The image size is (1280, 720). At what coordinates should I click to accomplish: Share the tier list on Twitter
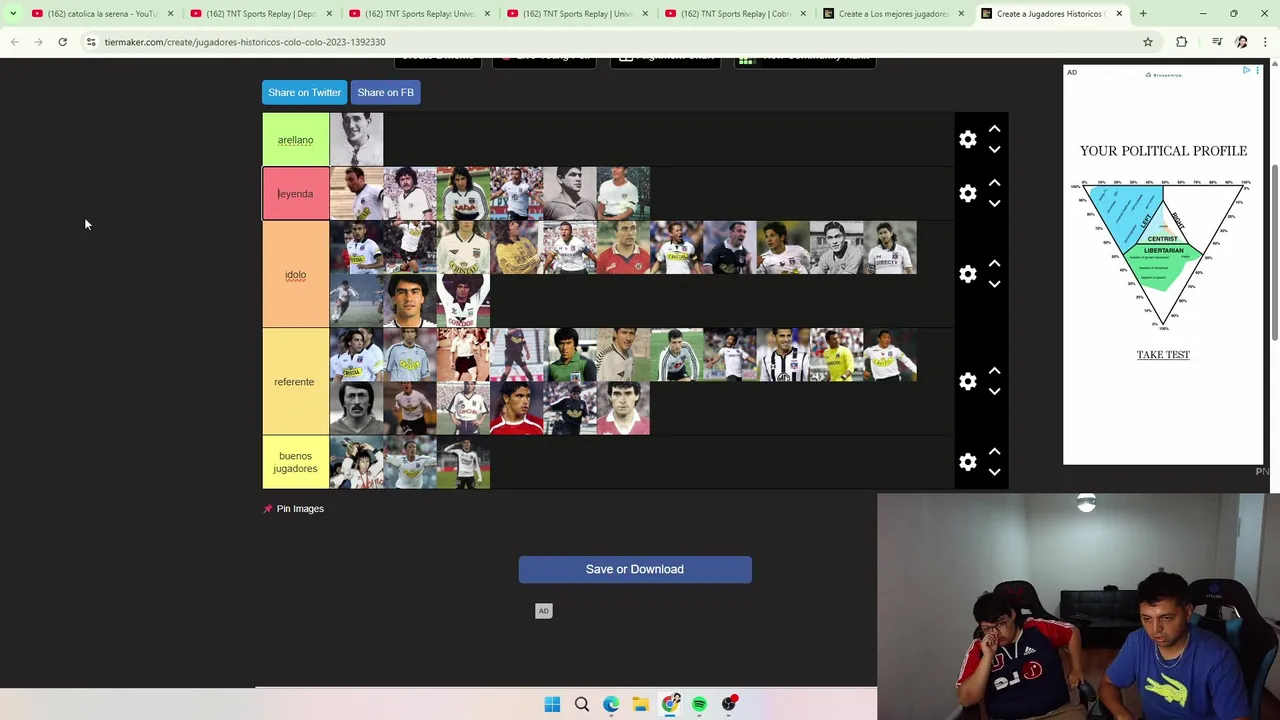click(304, 92)
